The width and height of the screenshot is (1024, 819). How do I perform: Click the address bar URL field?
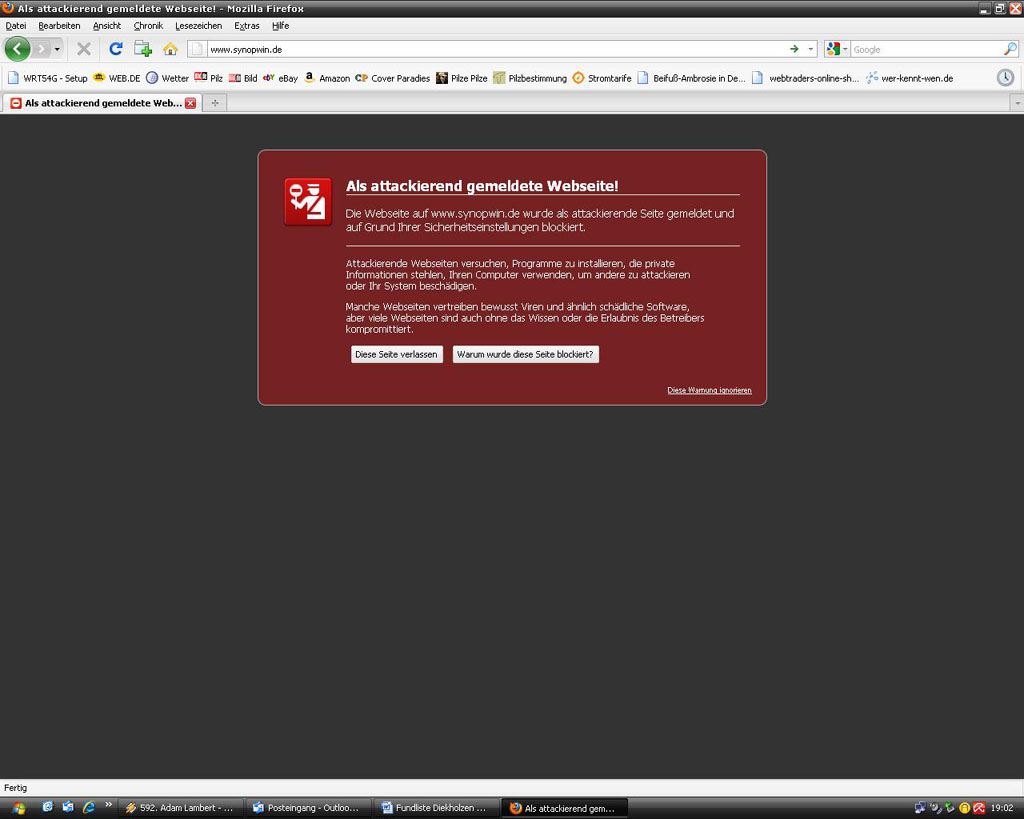click(x=490, y=49)
